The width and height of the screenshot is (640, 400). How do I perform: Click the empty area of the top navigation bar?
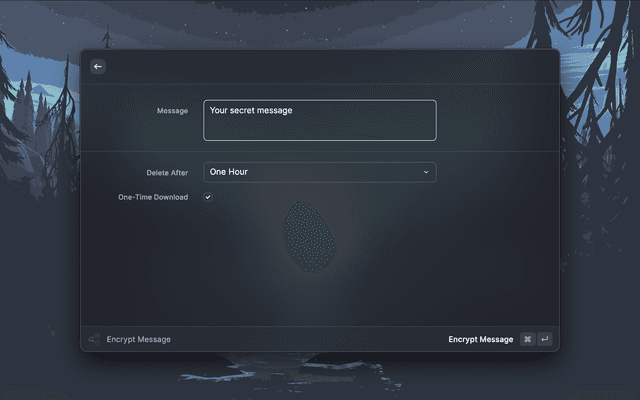point(320,66)
